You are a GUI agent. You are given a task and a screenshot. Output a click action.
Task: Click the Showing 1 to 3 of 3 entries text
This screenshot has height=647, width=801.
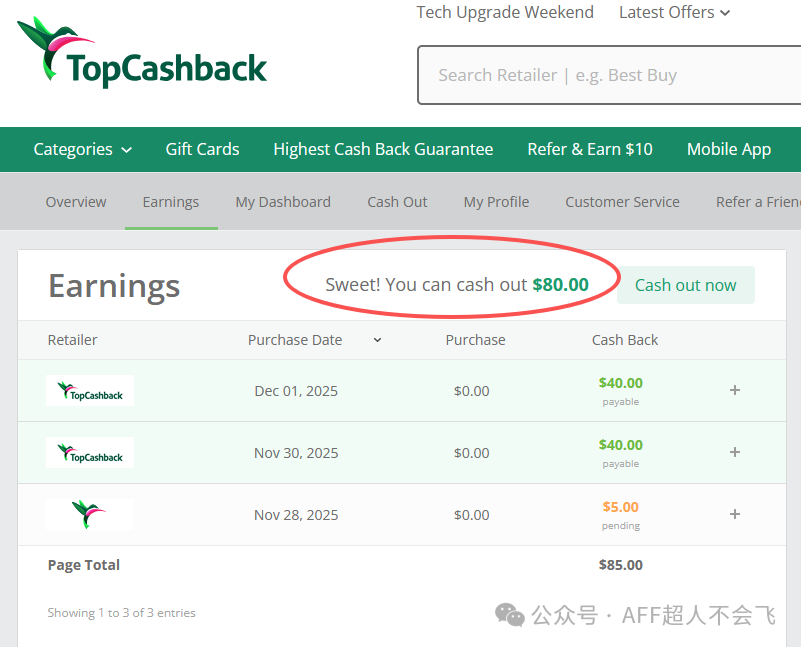[122, 613]
